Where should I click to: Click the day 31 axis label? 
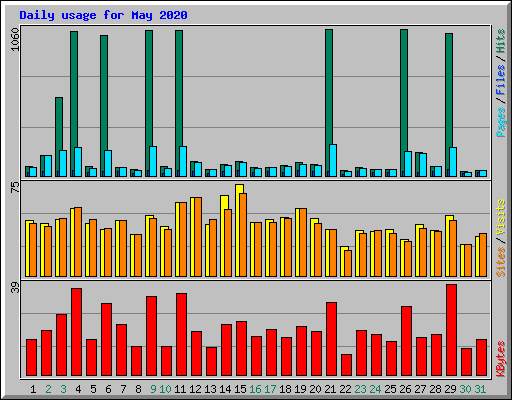480,389
